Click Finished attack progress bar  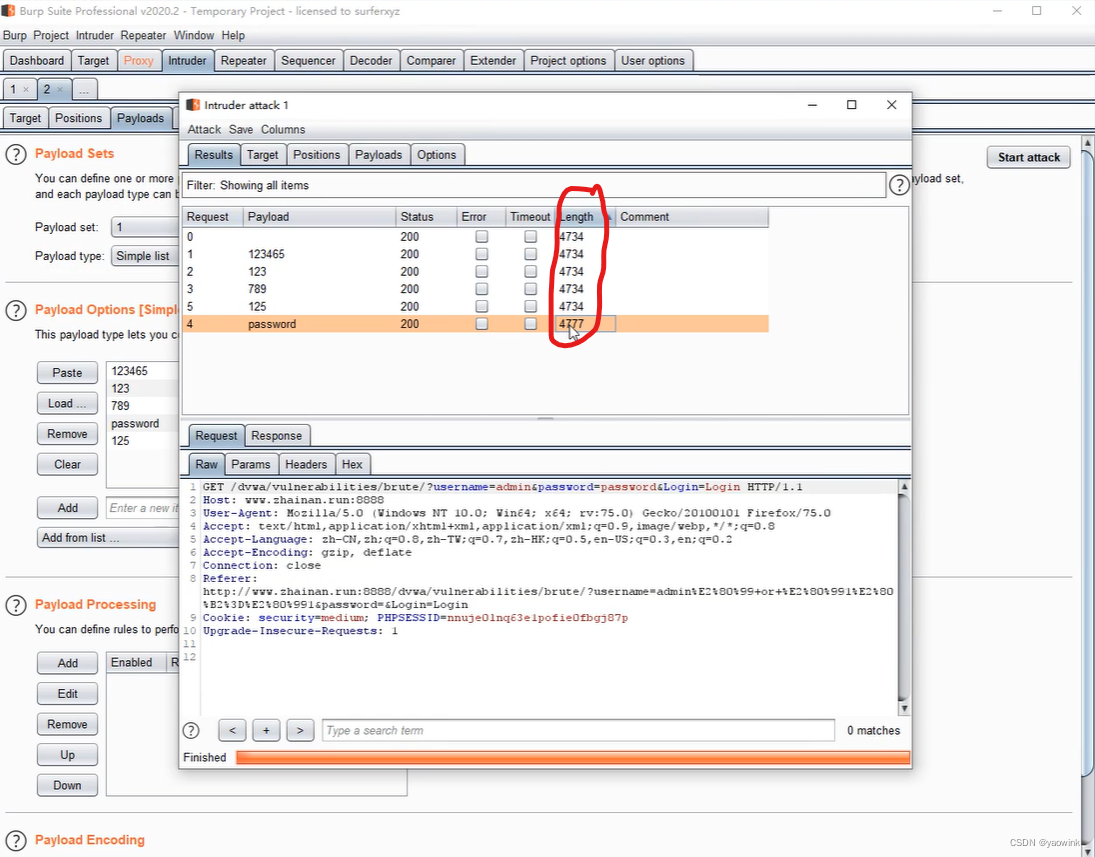[x=573, y=758]
